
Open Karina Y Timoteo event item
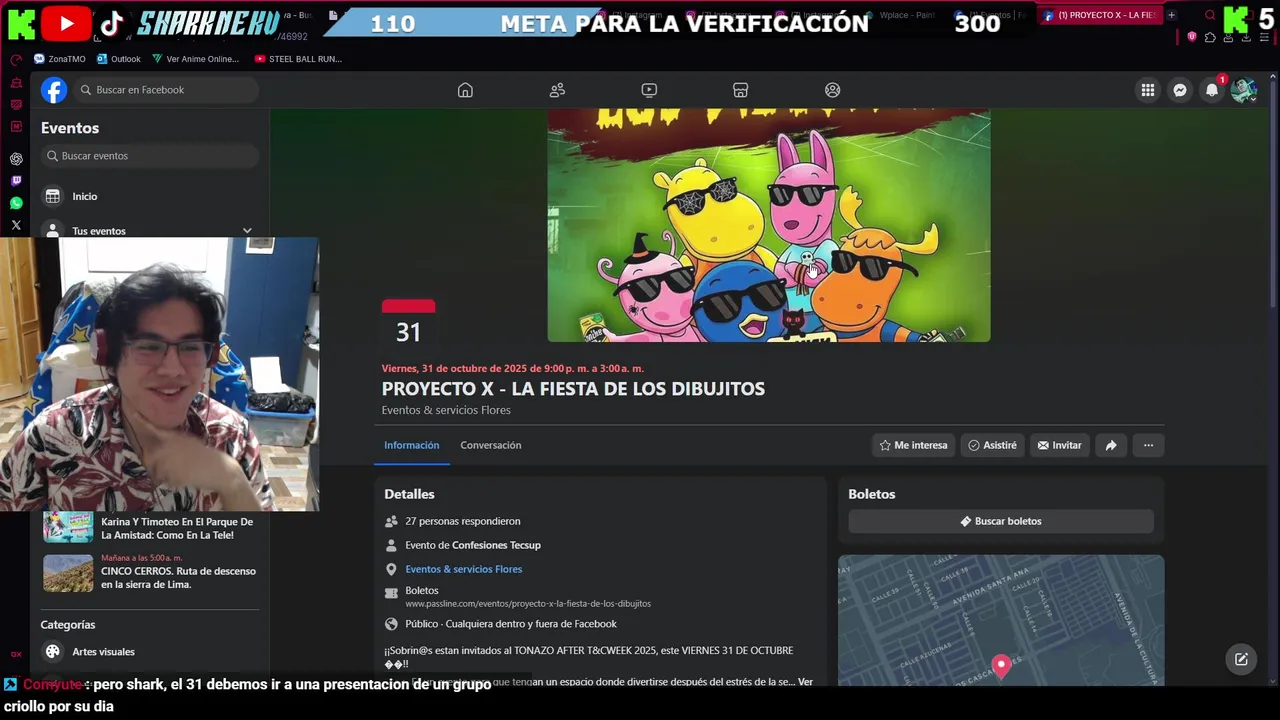pyautogui.click(x=150, y=527)
